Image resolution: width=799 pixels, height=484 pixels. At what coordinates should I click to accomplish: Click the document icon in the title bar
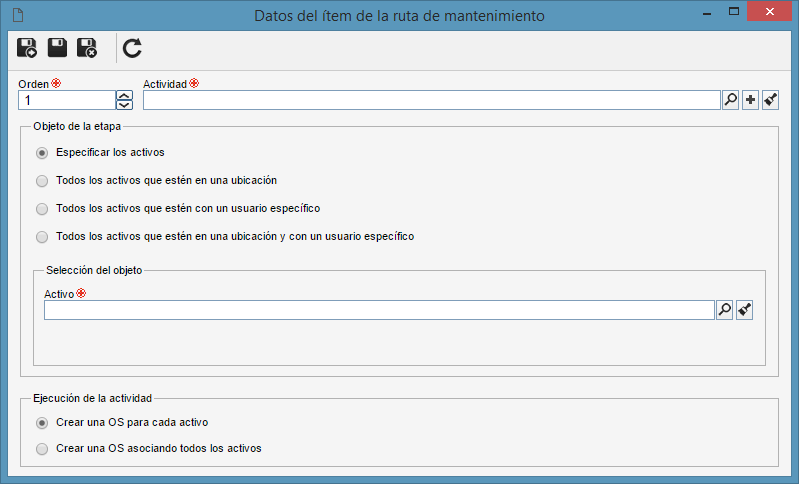(x=18, y=15)
